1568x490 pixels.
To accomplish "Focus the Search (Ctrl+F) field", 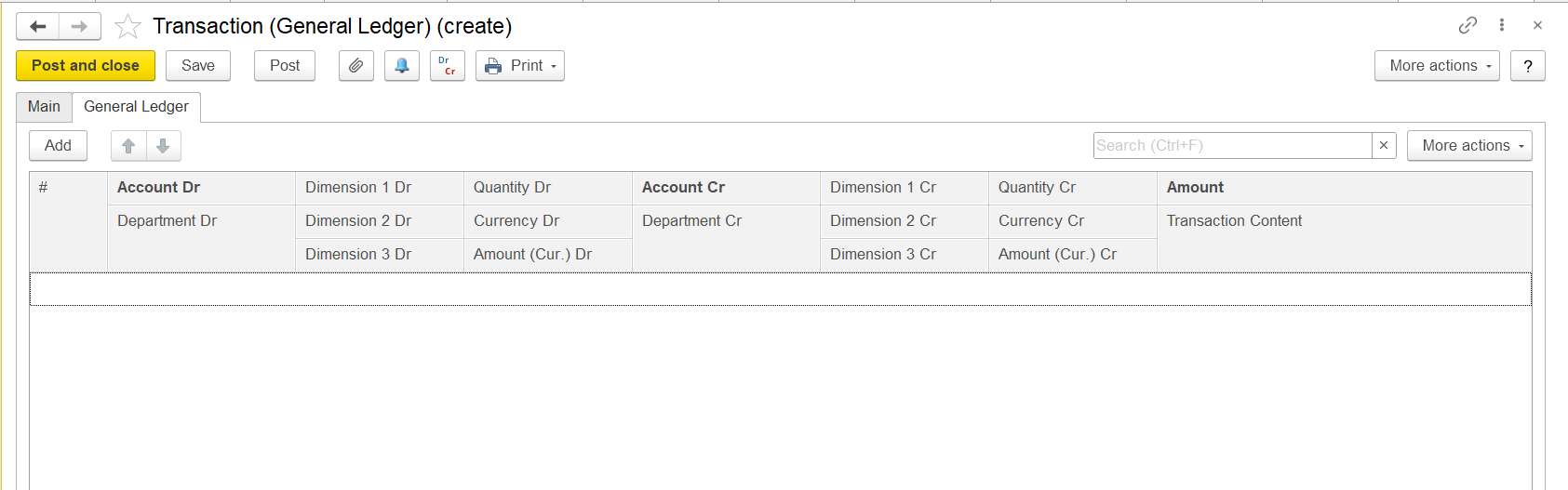I will click(1231, 146).
